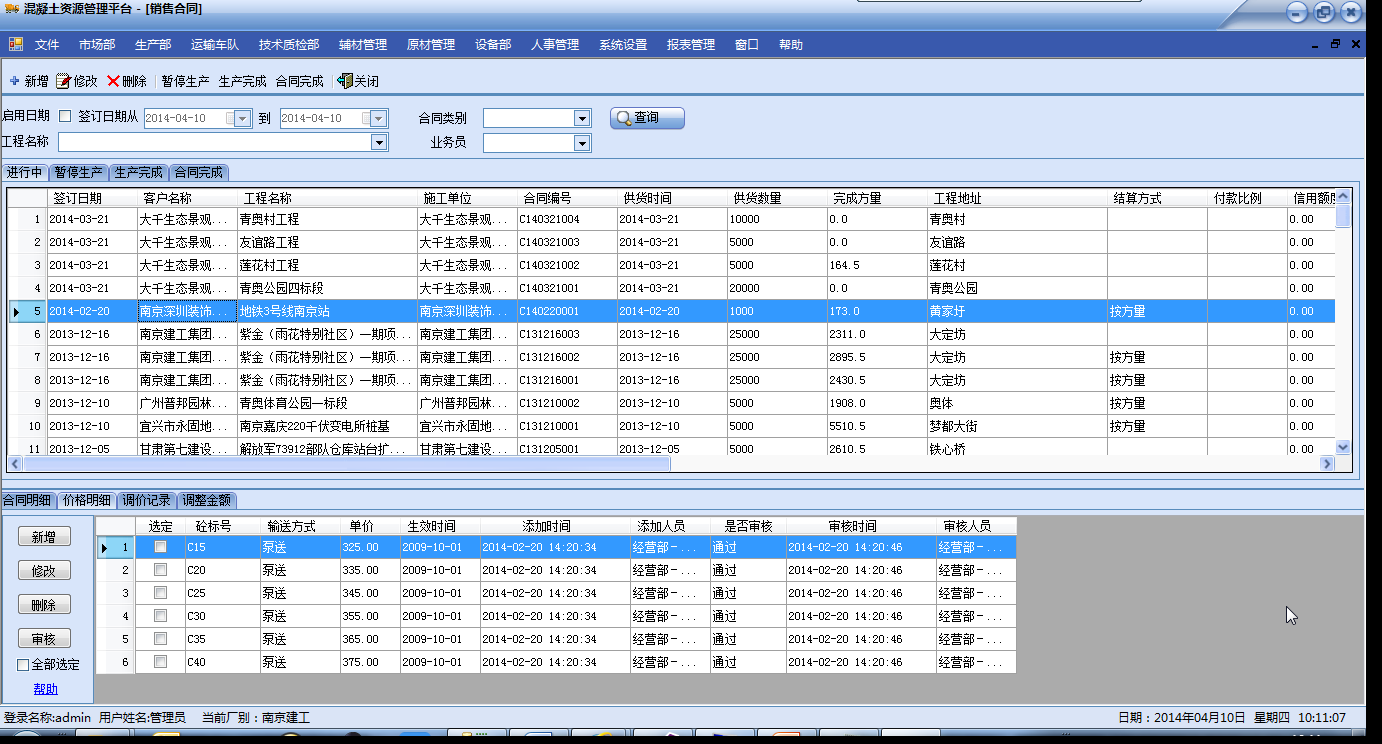Enable the 签订日期从 date filter checkbox

[x=66, y=117]
